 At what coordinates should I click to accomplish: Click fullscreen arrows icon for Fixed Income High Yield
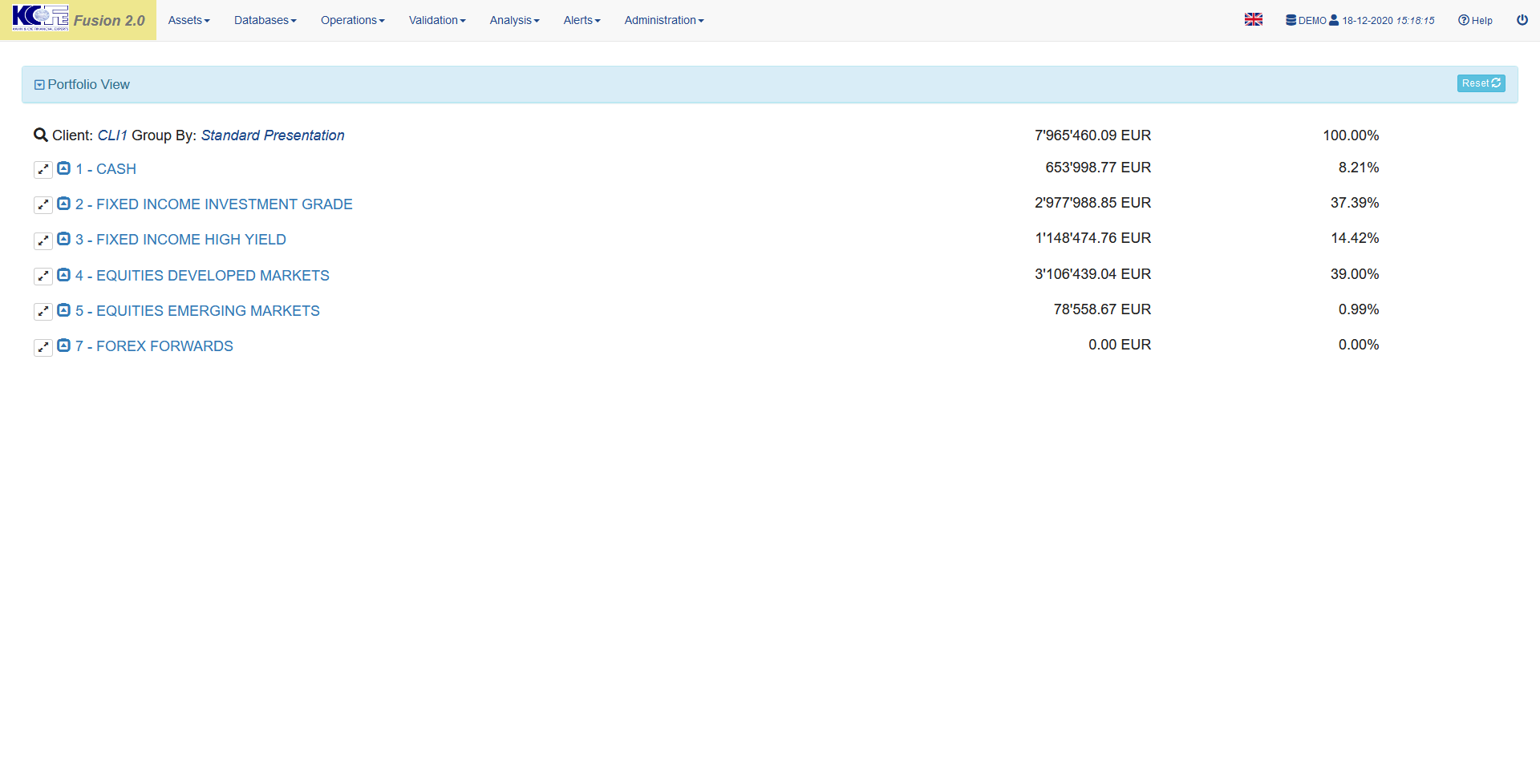click(43, 240)
